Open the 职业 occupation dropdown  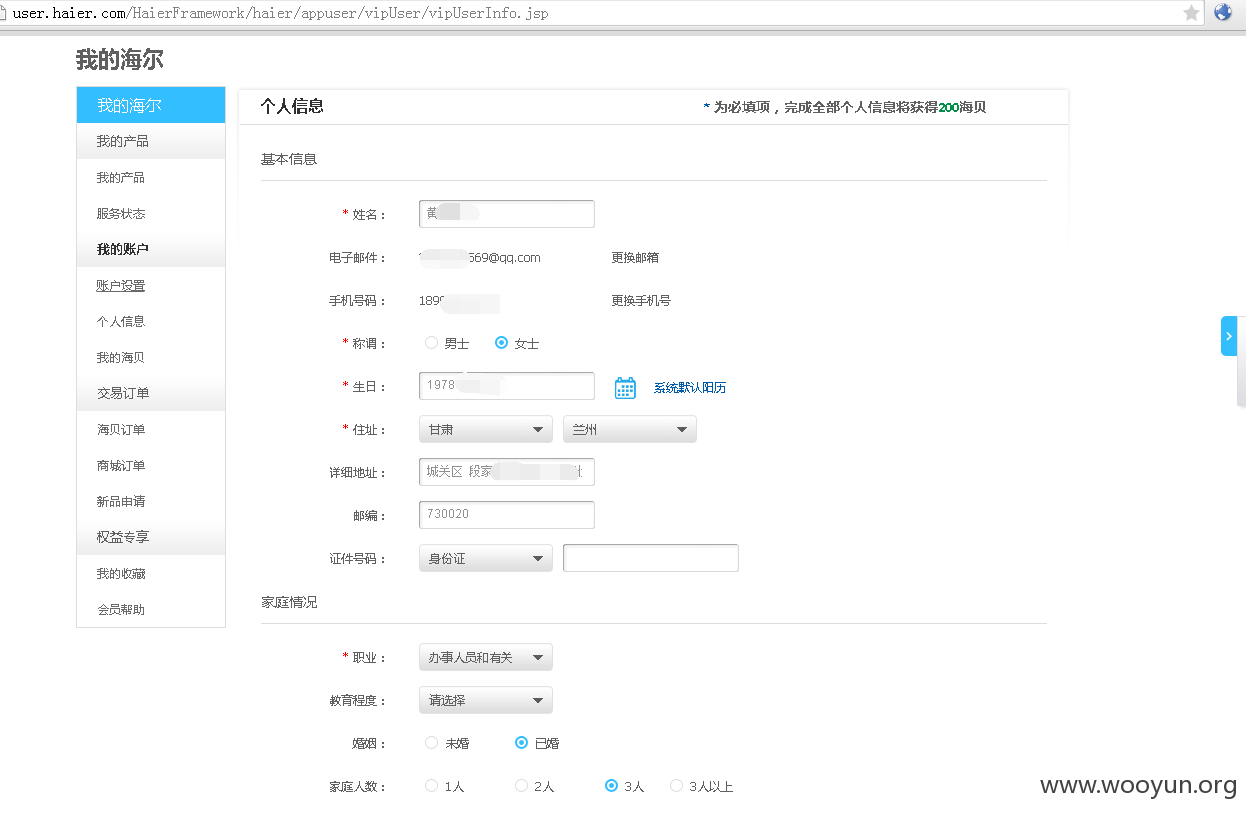(x=486, y=657)
